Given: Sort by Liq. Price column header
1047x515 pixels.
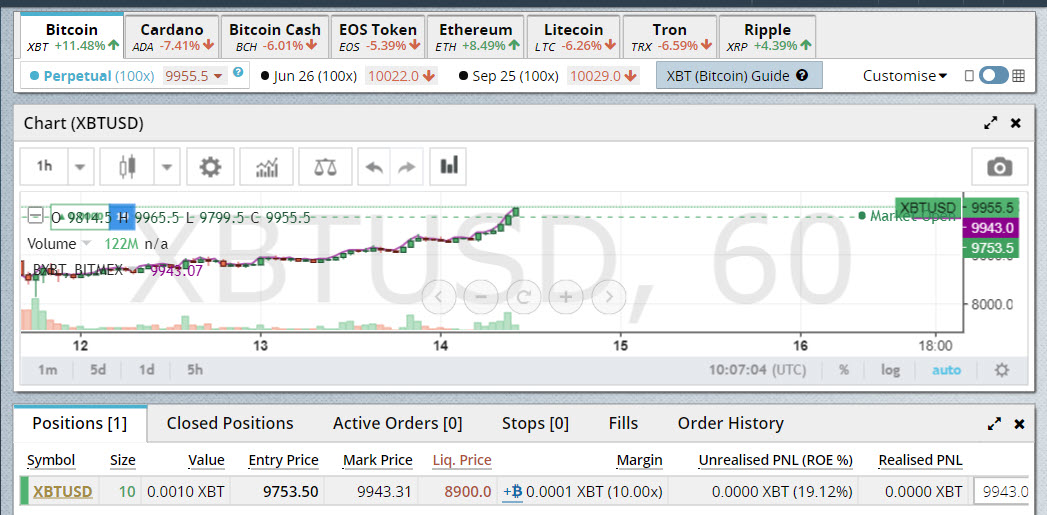Looking at the screenshot, I should (x=462, y=460).
